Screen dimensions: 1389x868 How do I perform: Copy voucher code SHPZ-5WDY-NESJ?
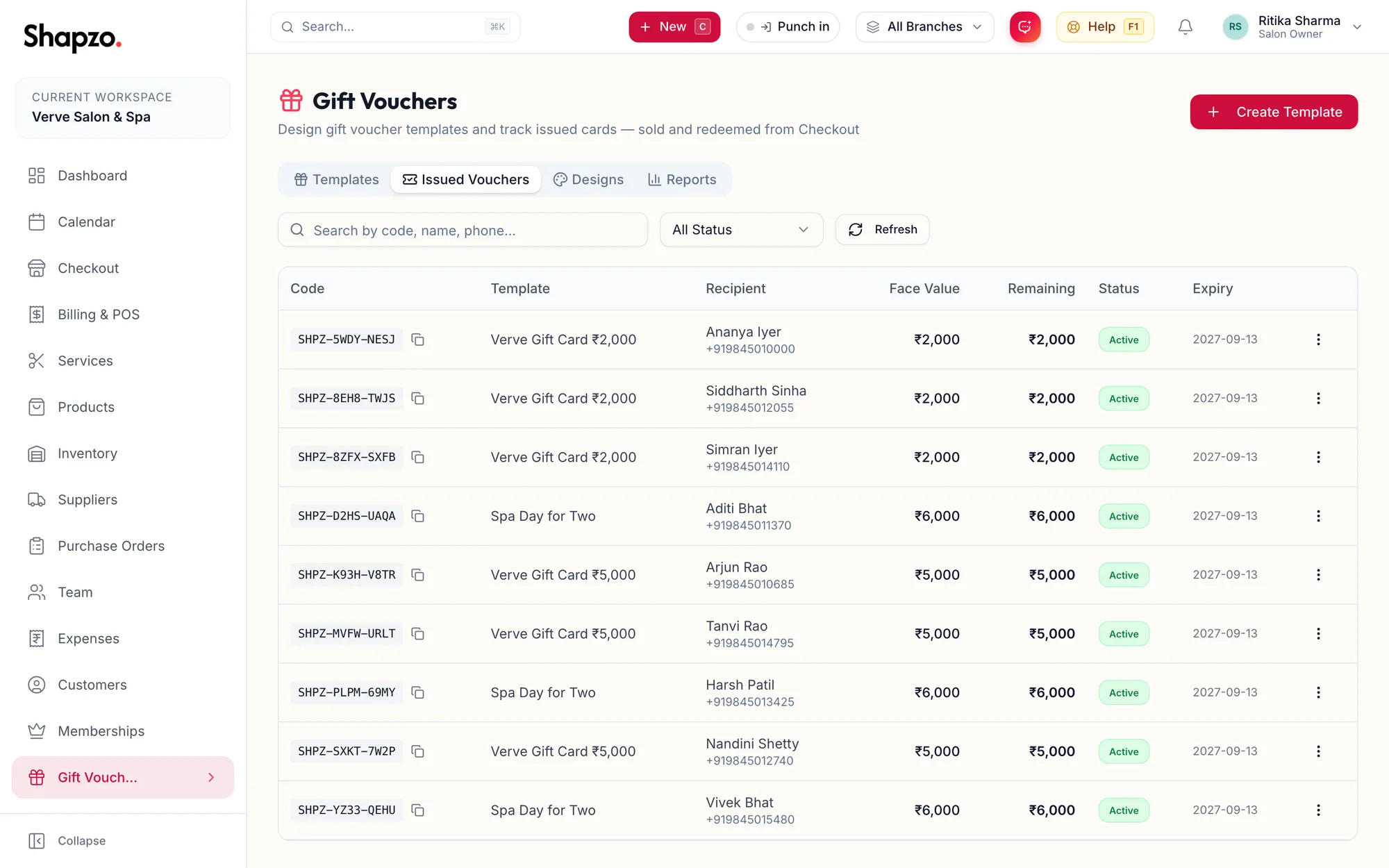click(417, 340)
